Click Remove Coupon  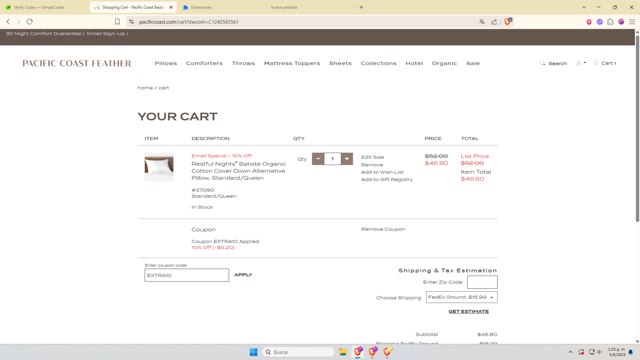(383, 229)
